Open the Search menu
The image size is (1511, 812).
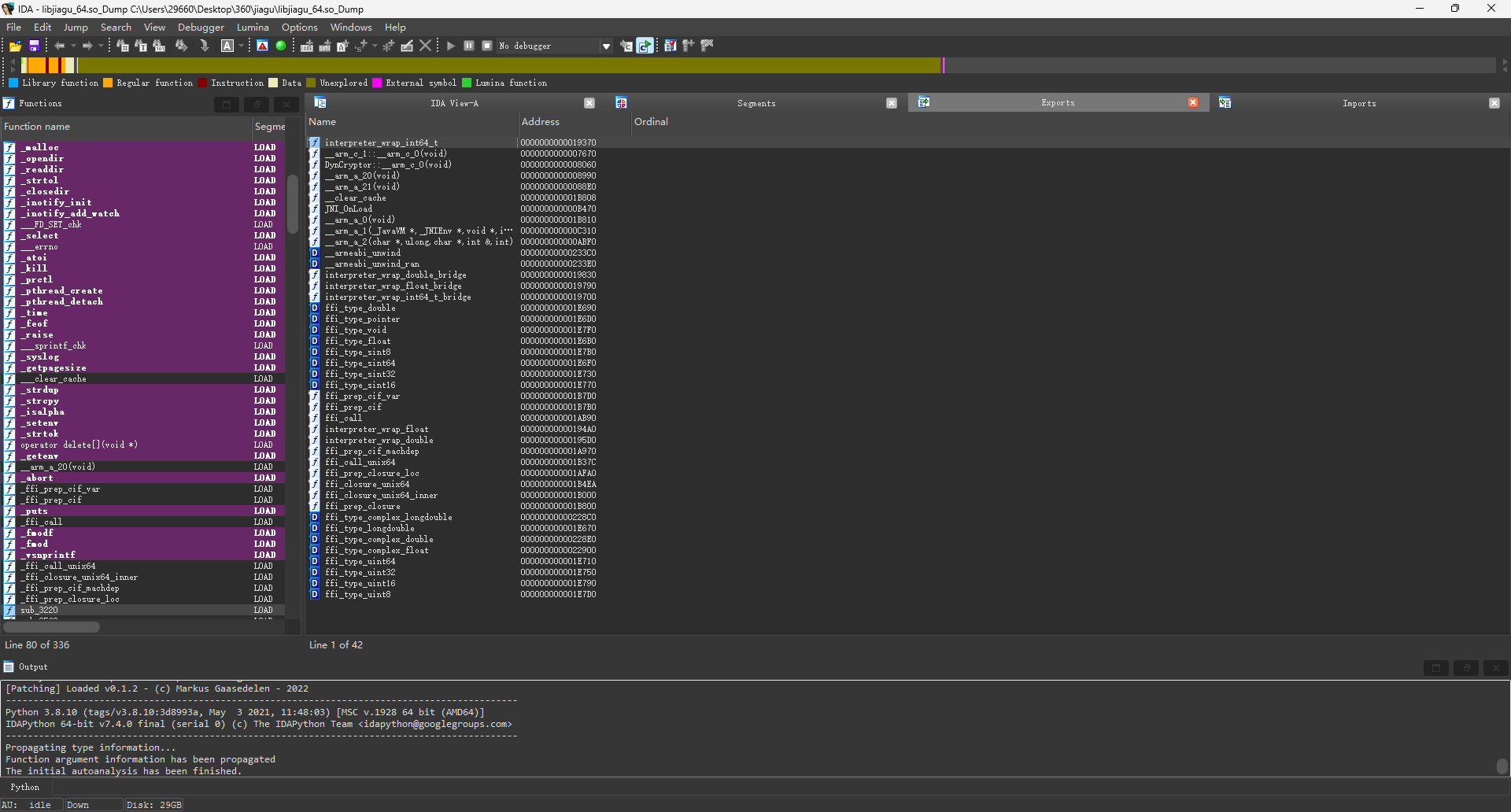point(116,28)
